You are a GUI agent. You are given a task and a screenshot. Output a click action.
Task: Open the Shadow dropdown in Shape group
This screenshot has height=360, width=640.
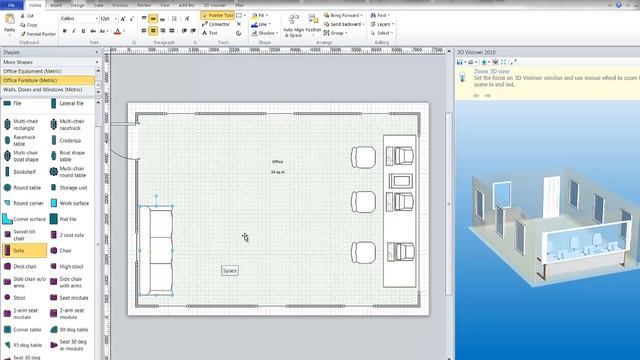[x=264, y=33]
